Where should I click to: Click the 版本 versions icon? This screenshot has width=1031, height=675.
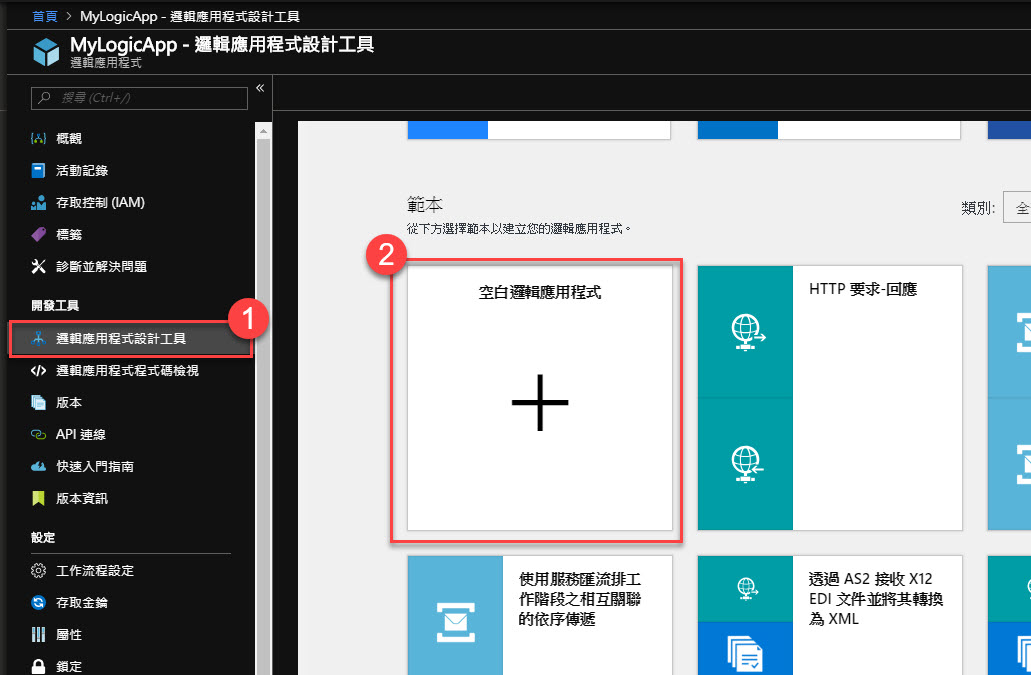[x=38, y=403]
